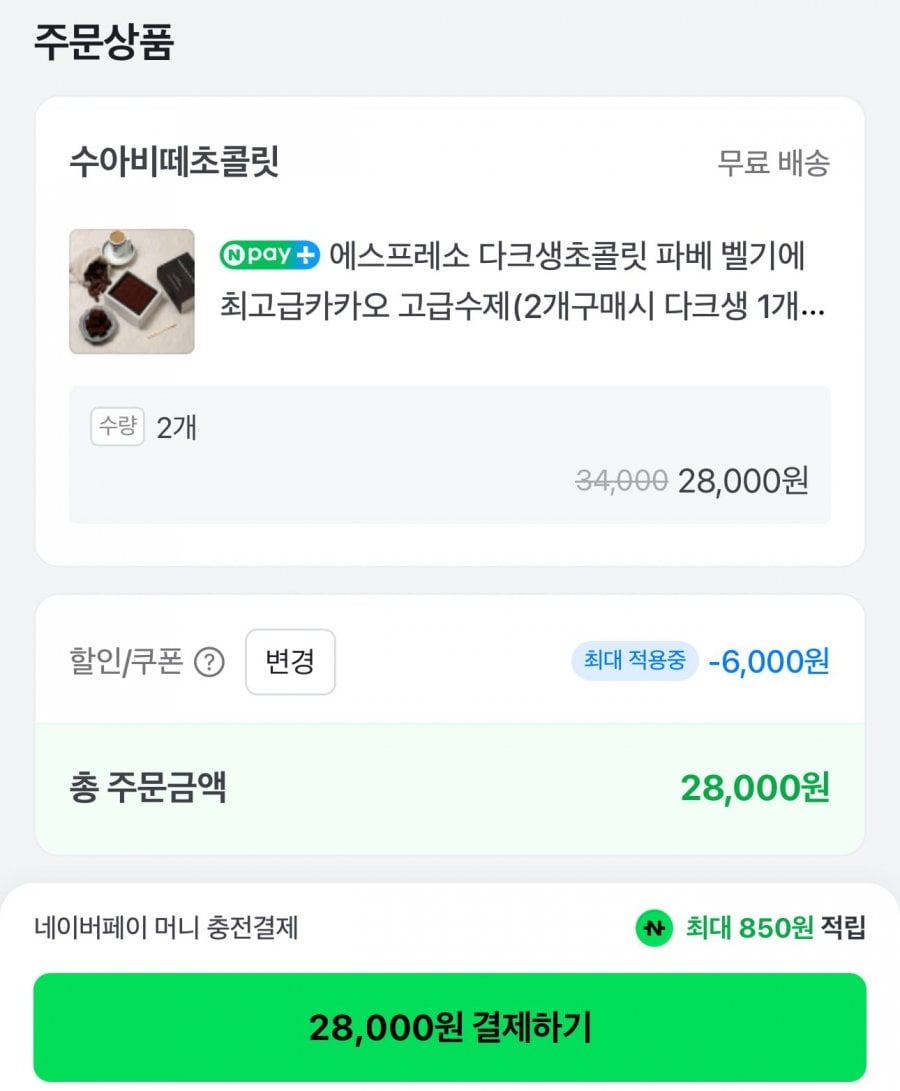Click the Npay plus badge icon

pyautogui.click(x=269, y=255)
